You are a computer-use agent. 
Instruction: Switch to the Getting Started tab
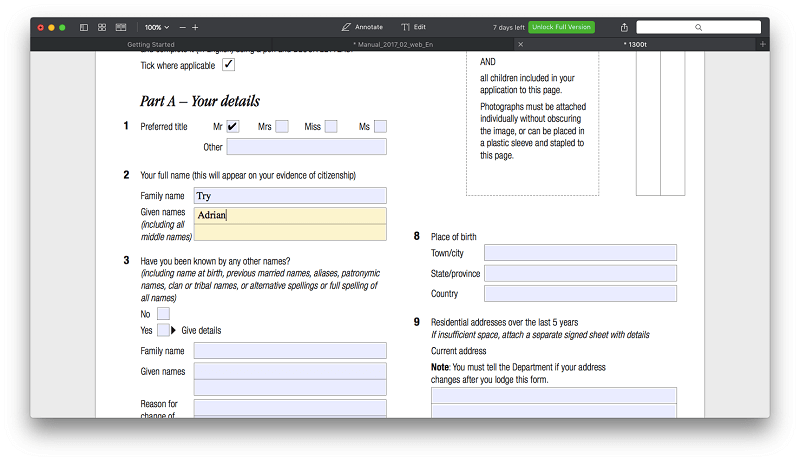pos(151,44)
